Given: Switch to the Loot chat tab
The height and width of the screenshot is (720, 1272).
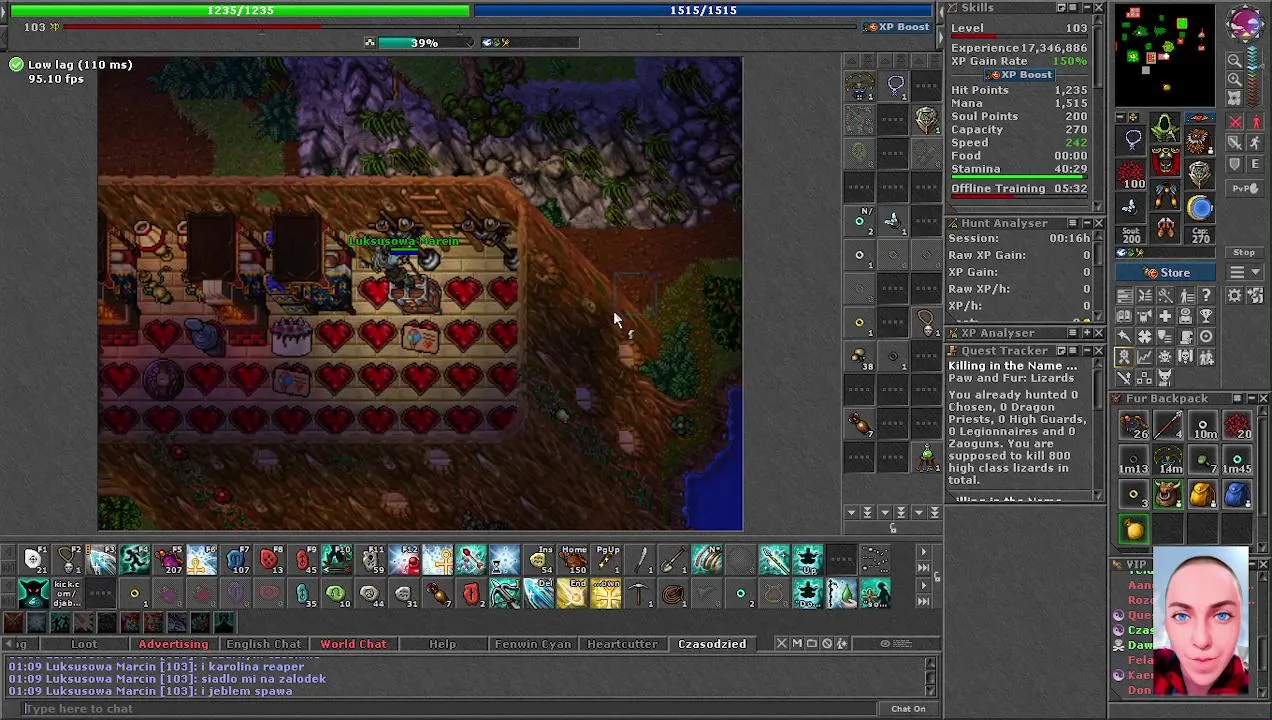Looking at the screenshot, I should coord(84,644).
